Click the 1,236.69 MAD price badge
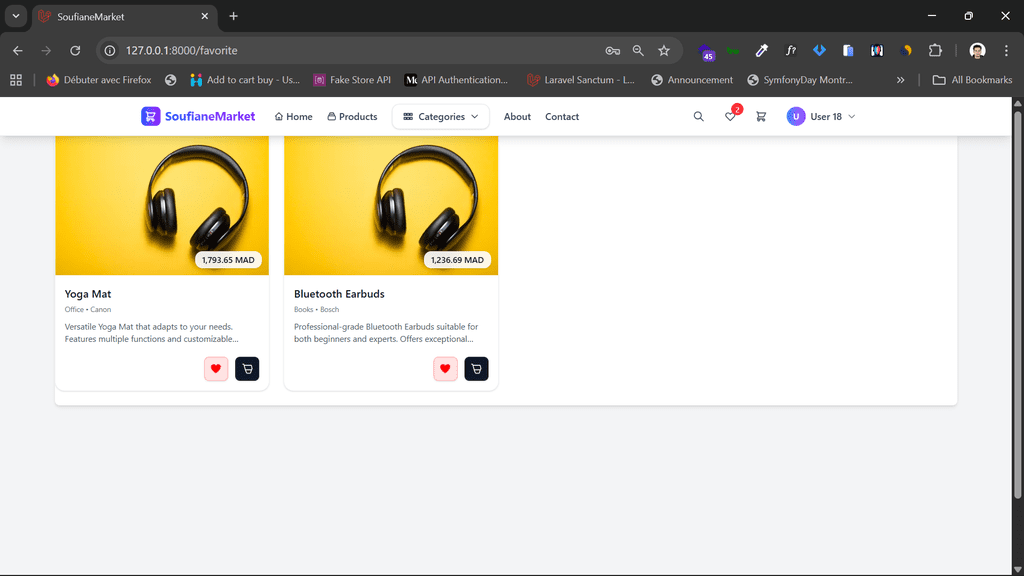Screen dimensions: 1024x576 [457, 259]
